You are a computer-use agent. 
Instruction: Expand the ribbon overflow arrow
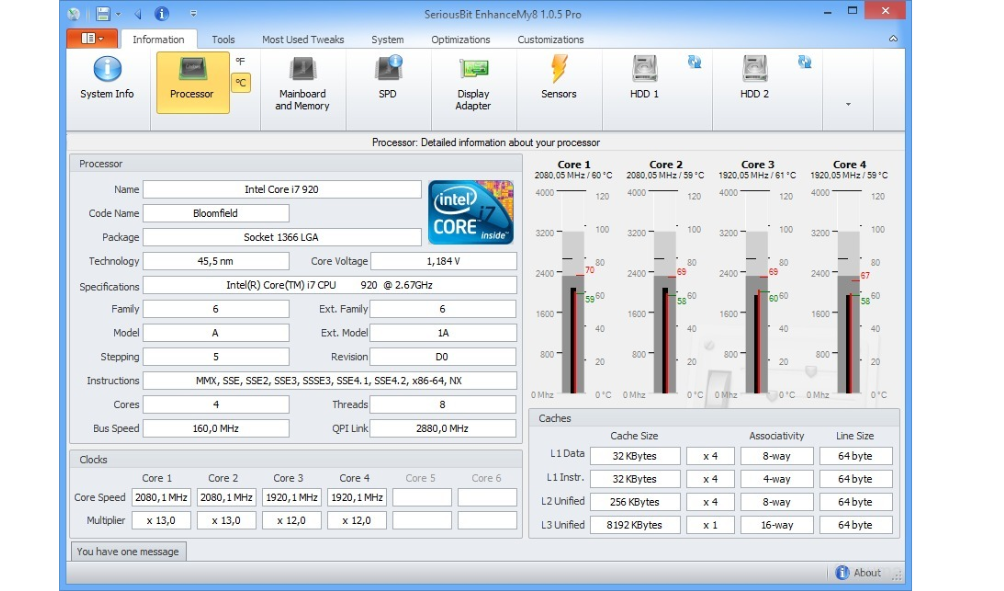tap(848, 104)
